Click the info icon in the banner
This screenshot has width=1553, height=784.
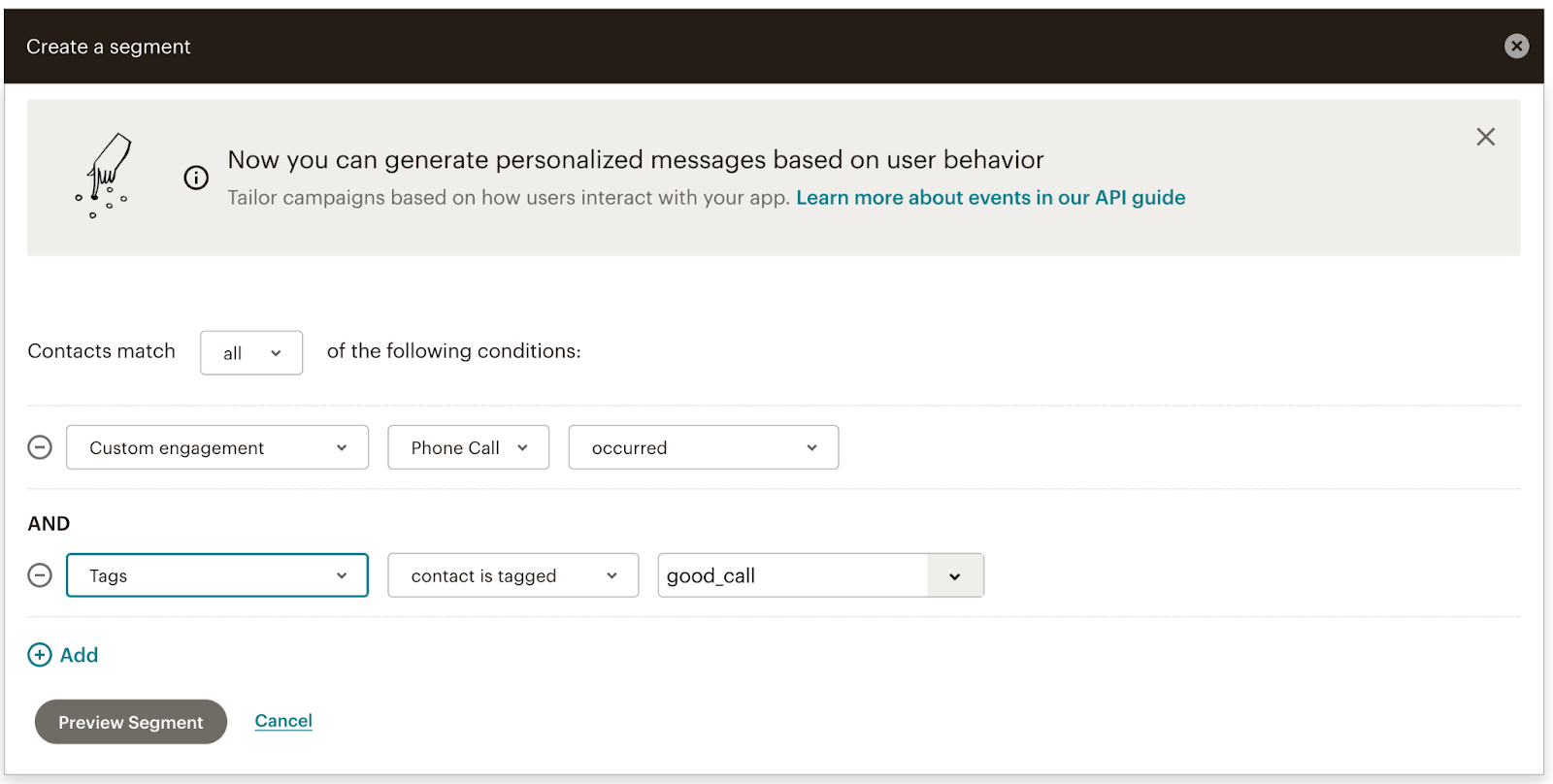(196, 178)
